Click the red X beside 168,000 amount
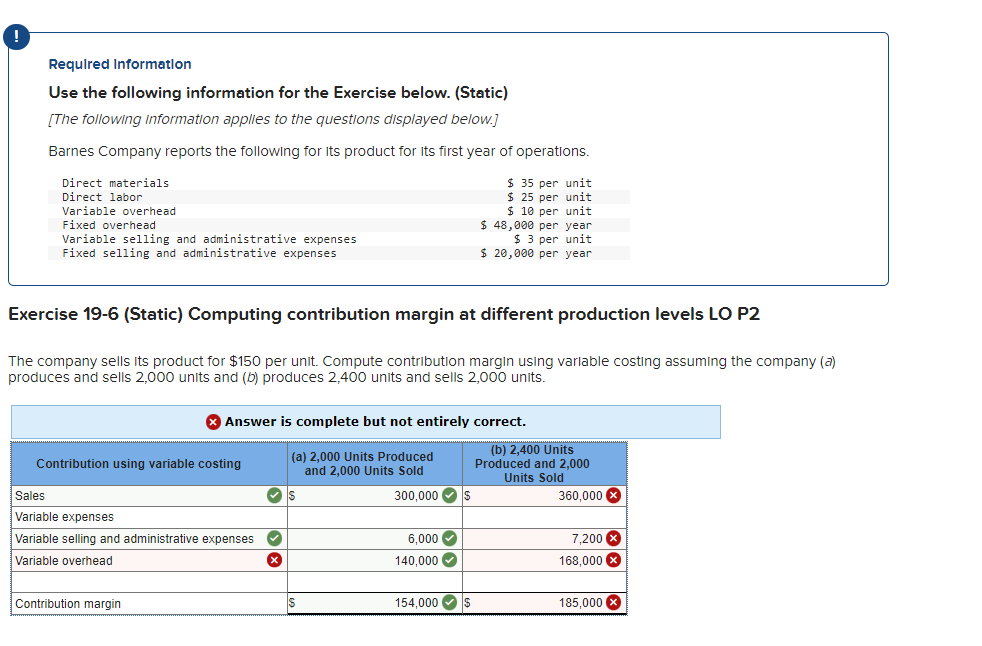 click(x=613, y=560)
